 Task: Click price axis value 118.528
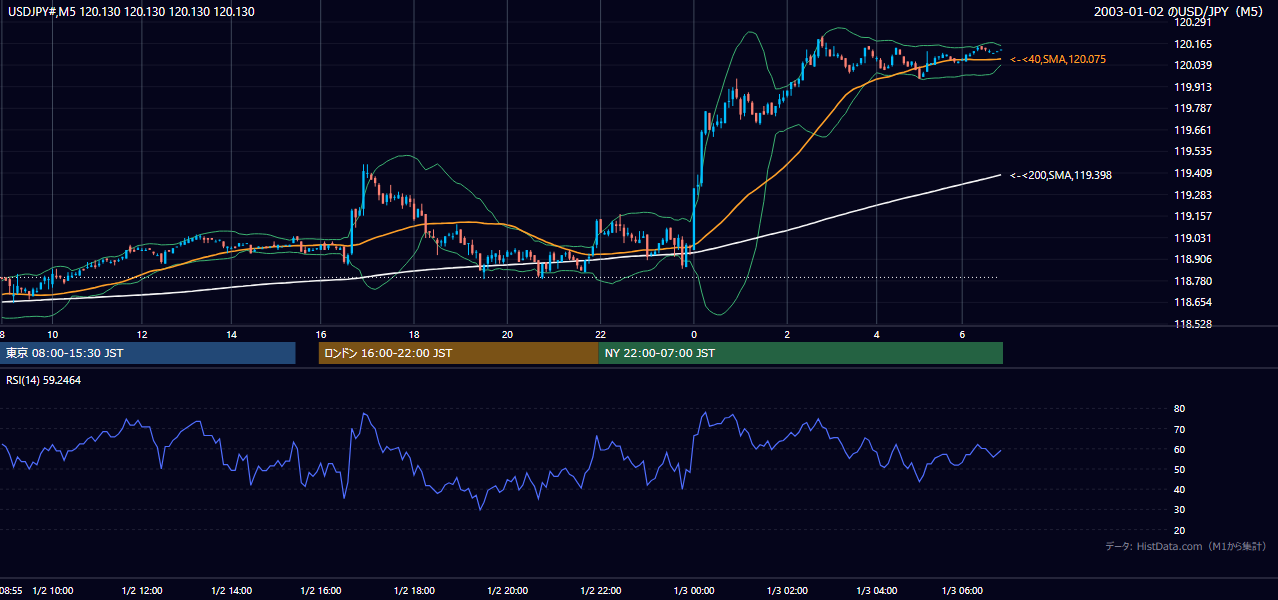(1192, 324)
